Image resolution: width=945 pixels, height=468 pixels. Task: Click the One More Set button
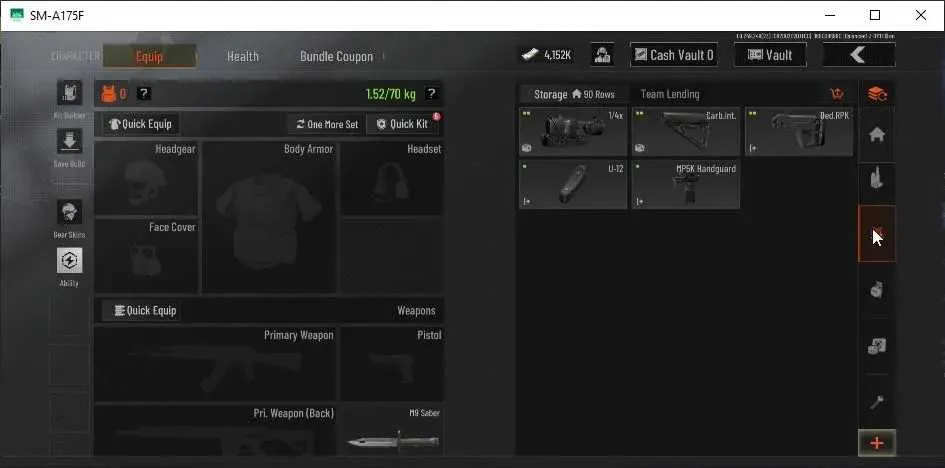(327, 124)
